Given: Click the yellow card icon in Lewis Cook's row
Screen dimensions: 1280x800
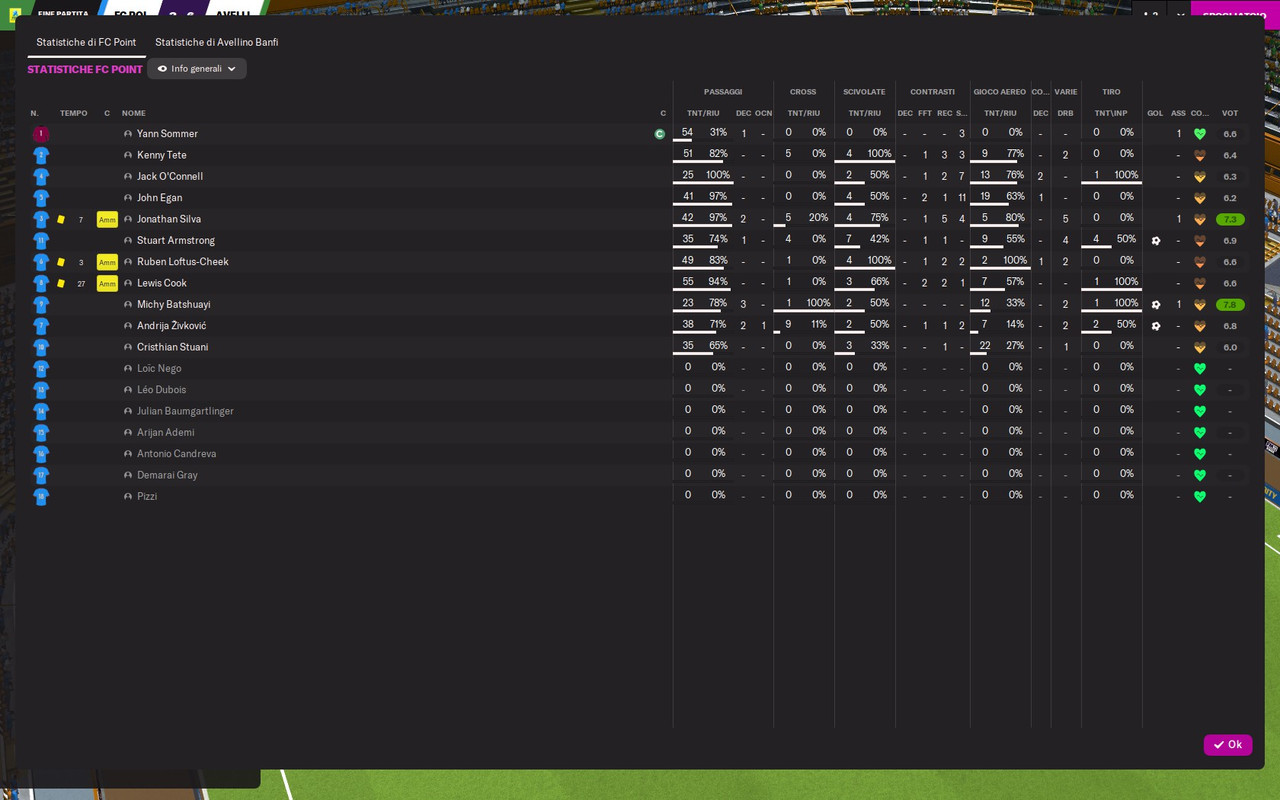Looking at the screenshot, I should tap(61, 283).
